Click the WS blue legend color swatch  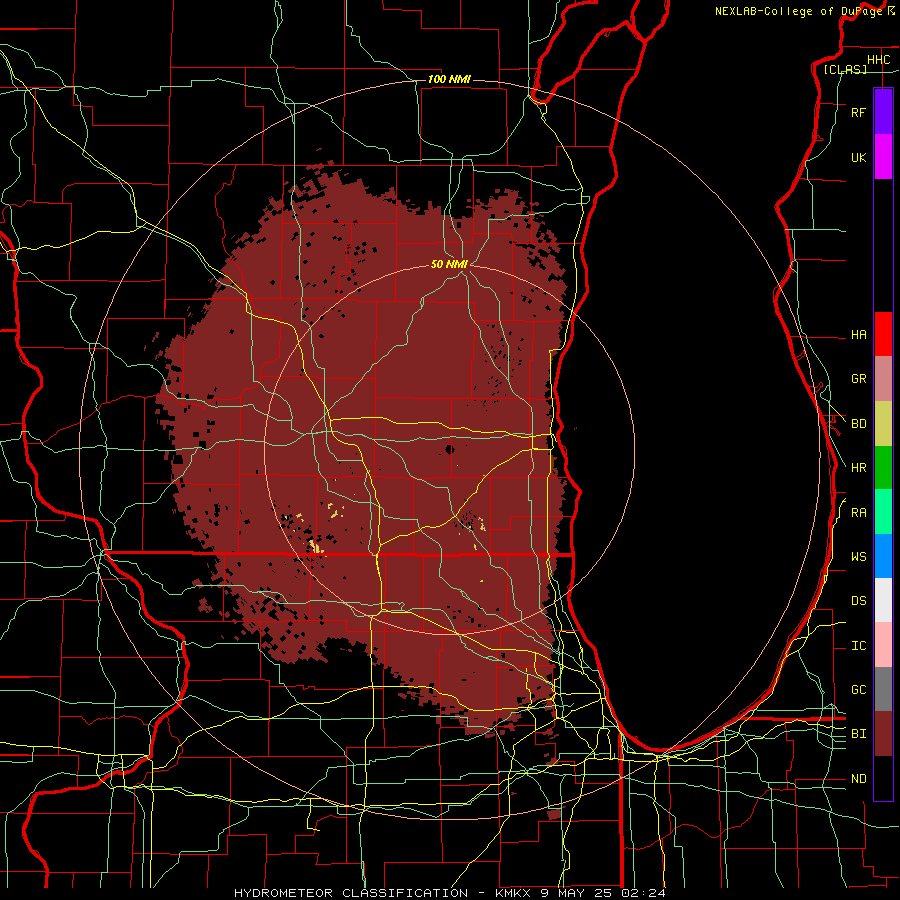[x=883, y=556]
